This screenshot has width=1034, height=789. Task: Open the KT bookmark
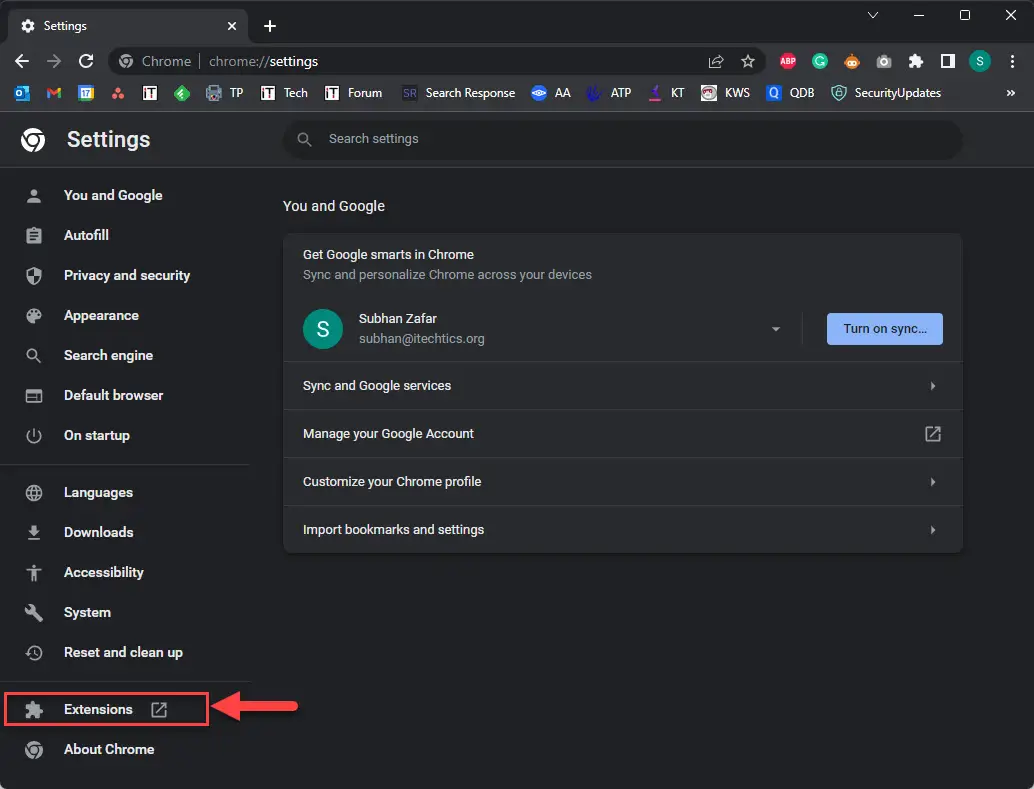pos(666,93)
